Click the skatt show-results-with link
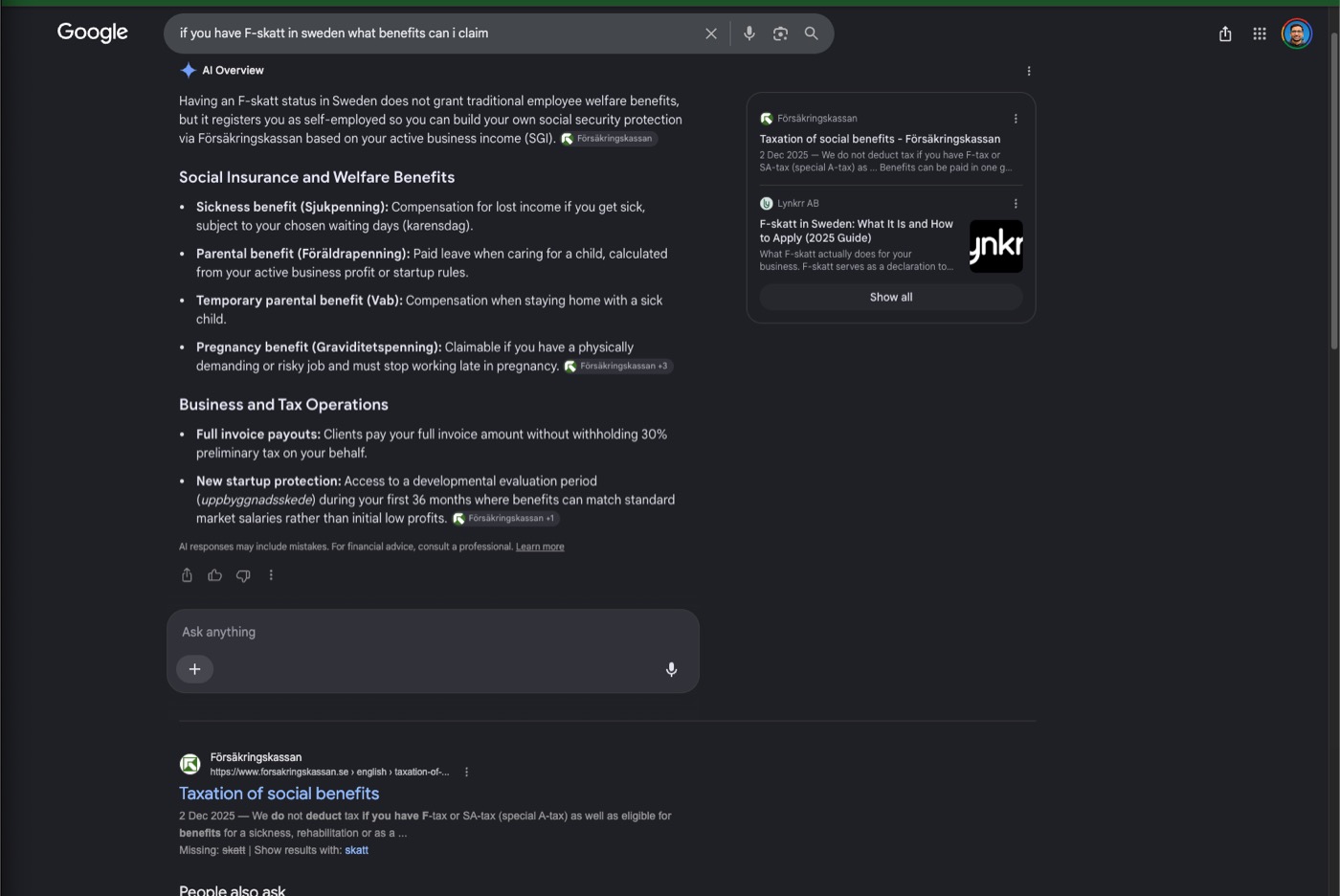This screenshot has height=896, width=1340. pos(356,850)
